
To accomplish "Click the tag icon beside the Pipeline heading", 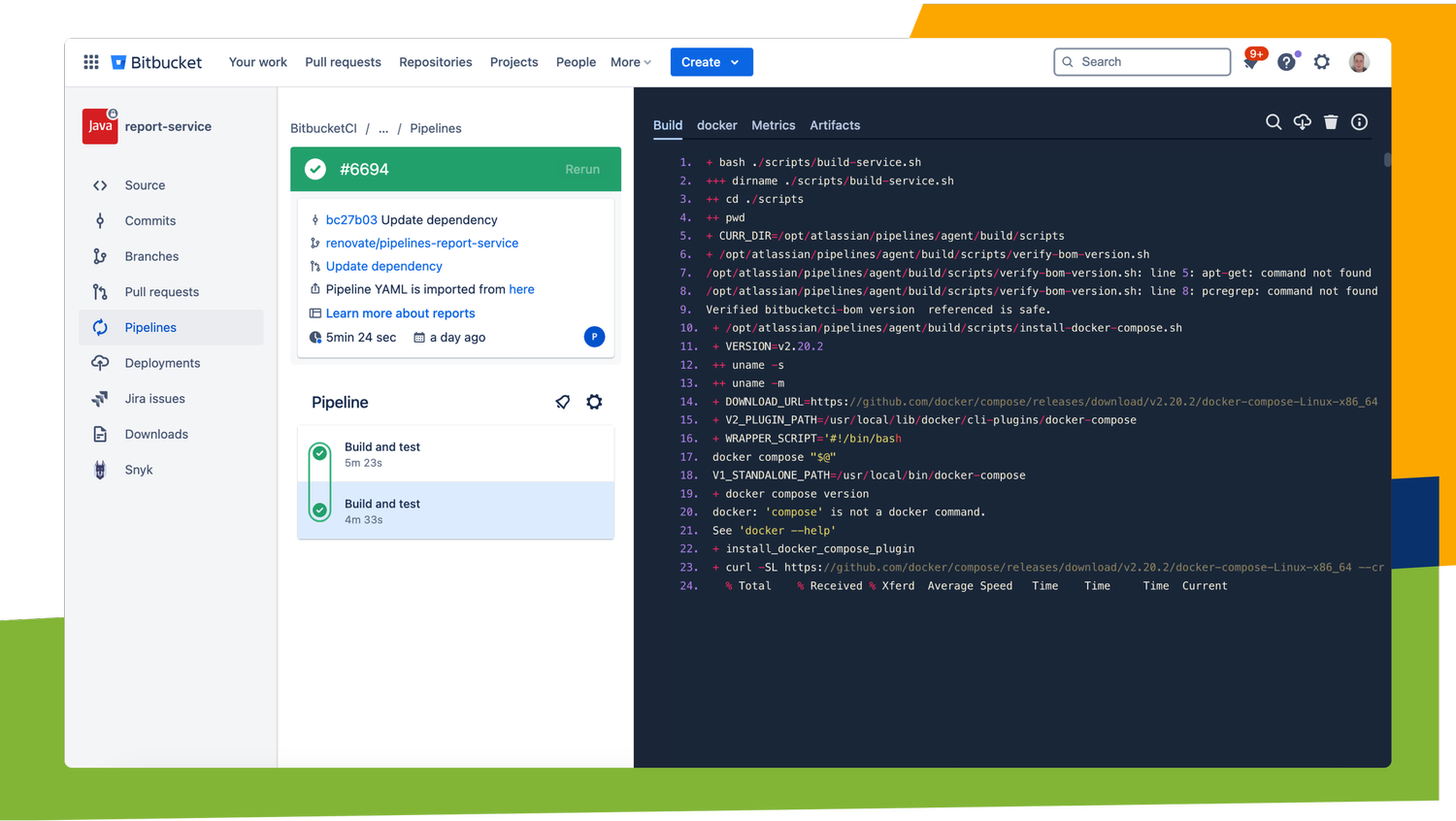I will click(x=563, y=402).
